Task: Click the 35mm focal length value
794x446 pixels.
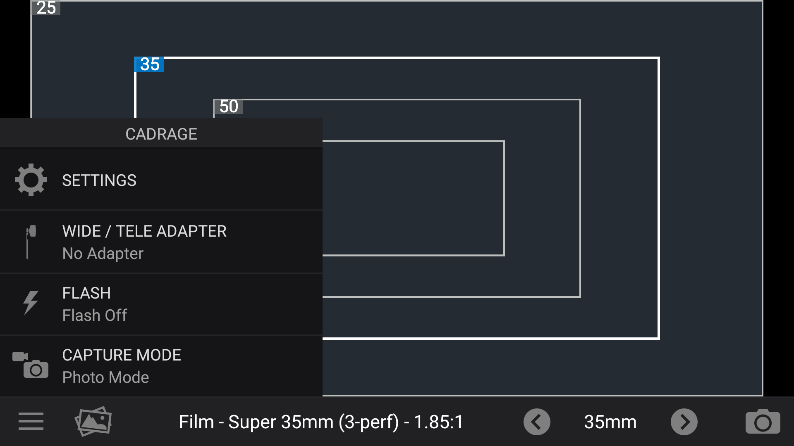Action: pos(610,422)
